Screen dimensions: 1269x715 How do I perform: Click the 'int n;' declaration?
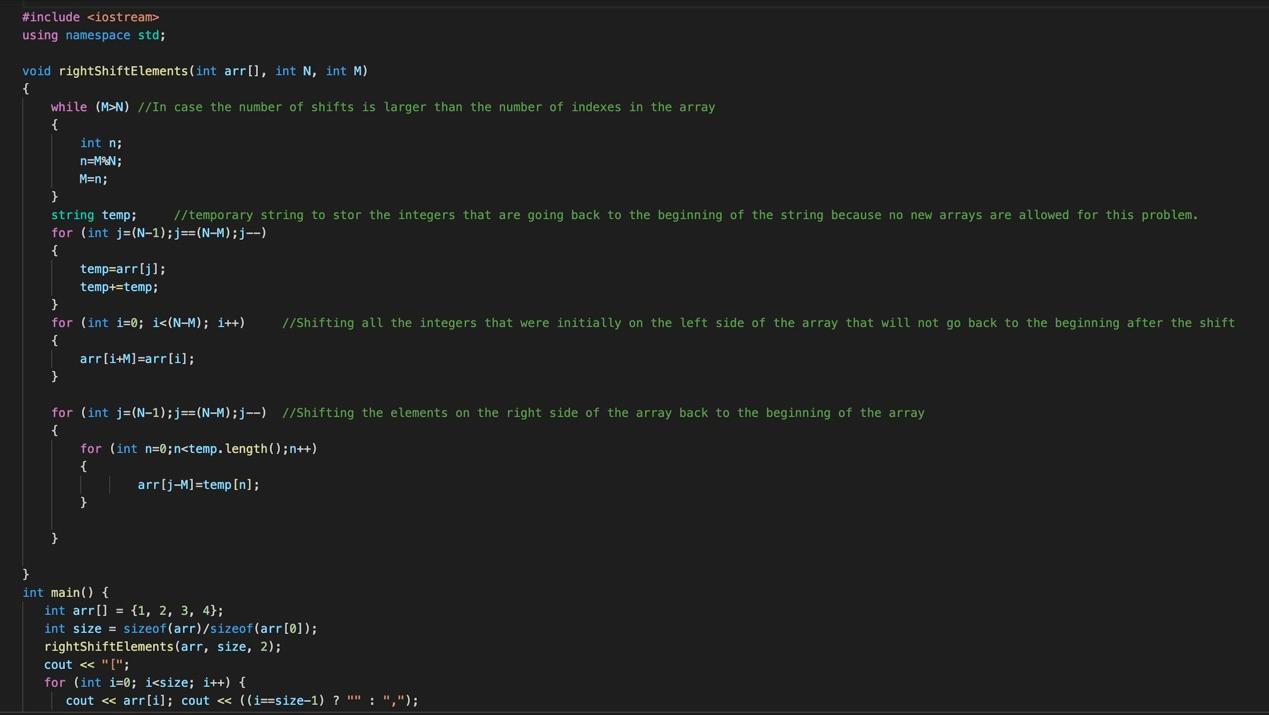[101, 143]
